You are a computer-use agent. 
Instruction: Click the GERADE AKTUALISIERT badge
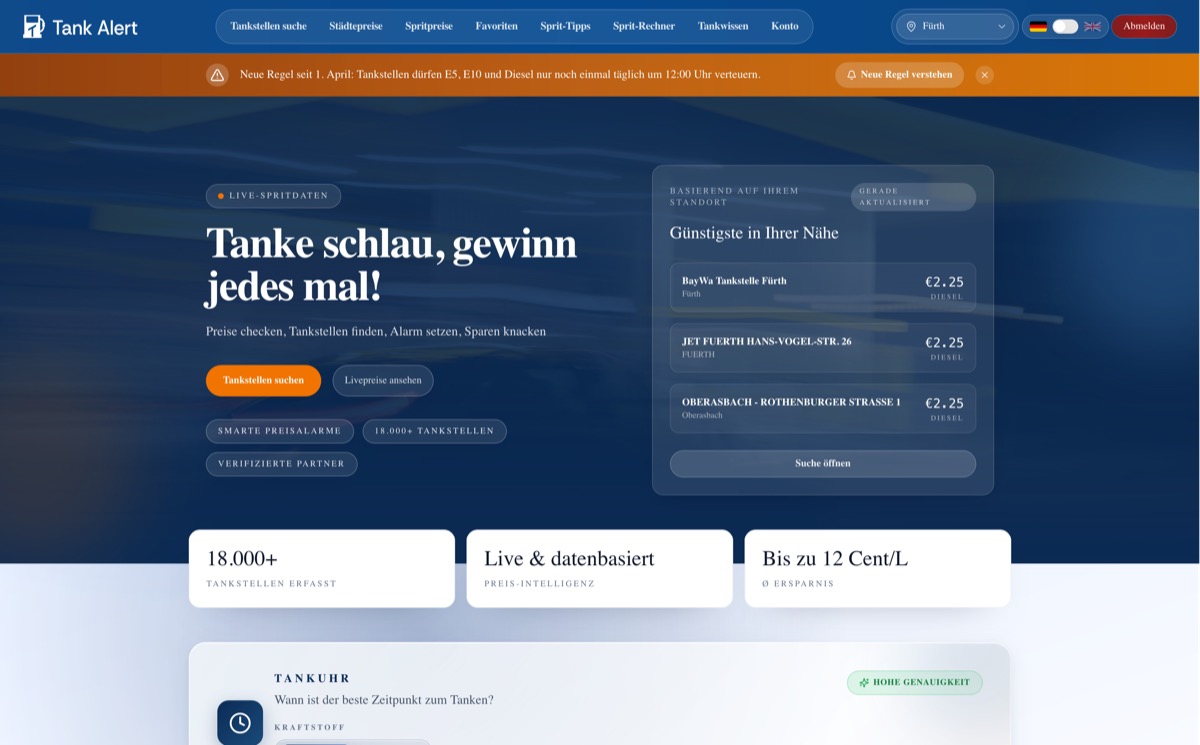(913, 197)
